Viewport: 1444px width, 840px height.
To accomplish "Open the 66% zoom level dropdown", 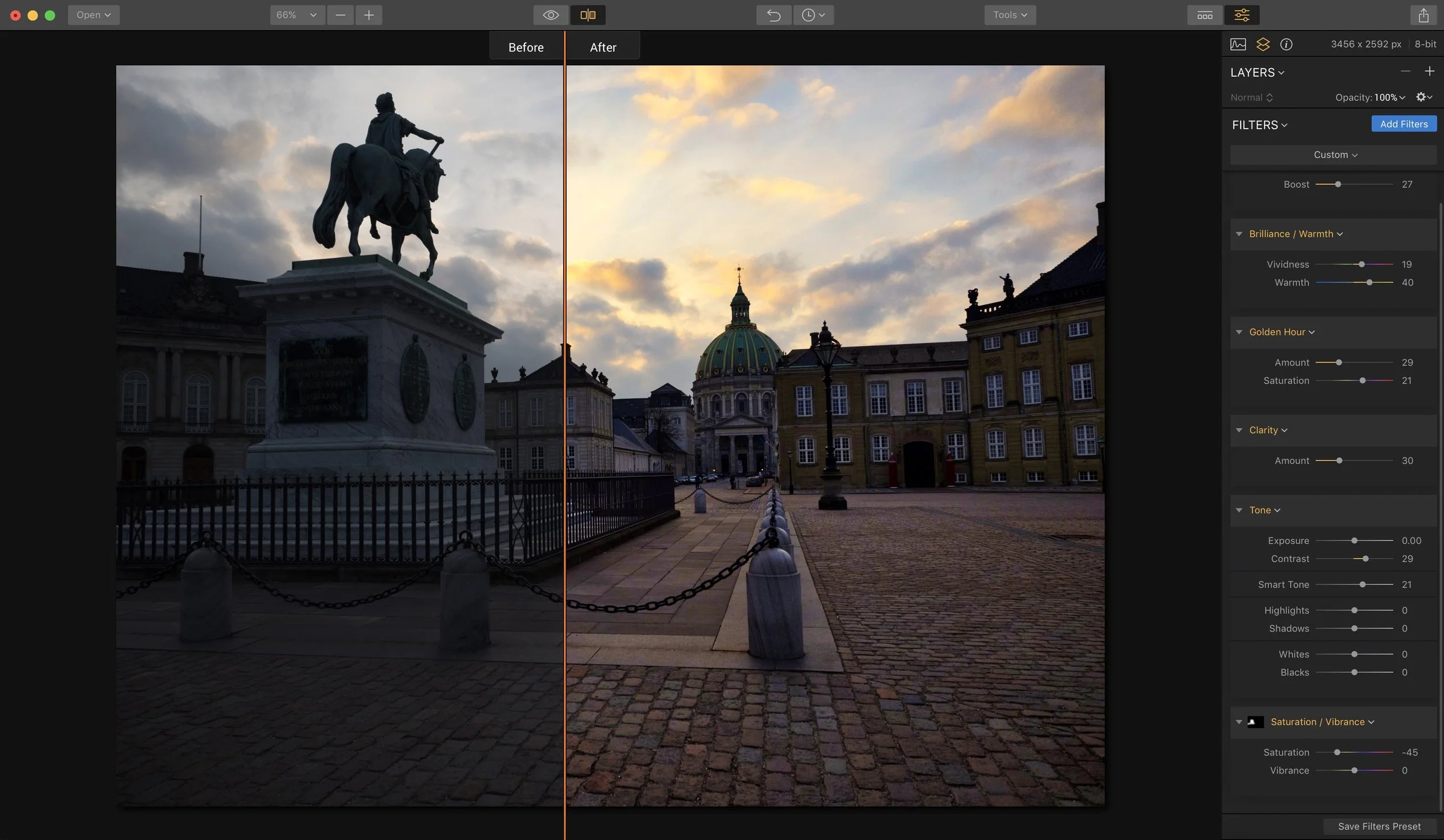I will tap(296, 15).
